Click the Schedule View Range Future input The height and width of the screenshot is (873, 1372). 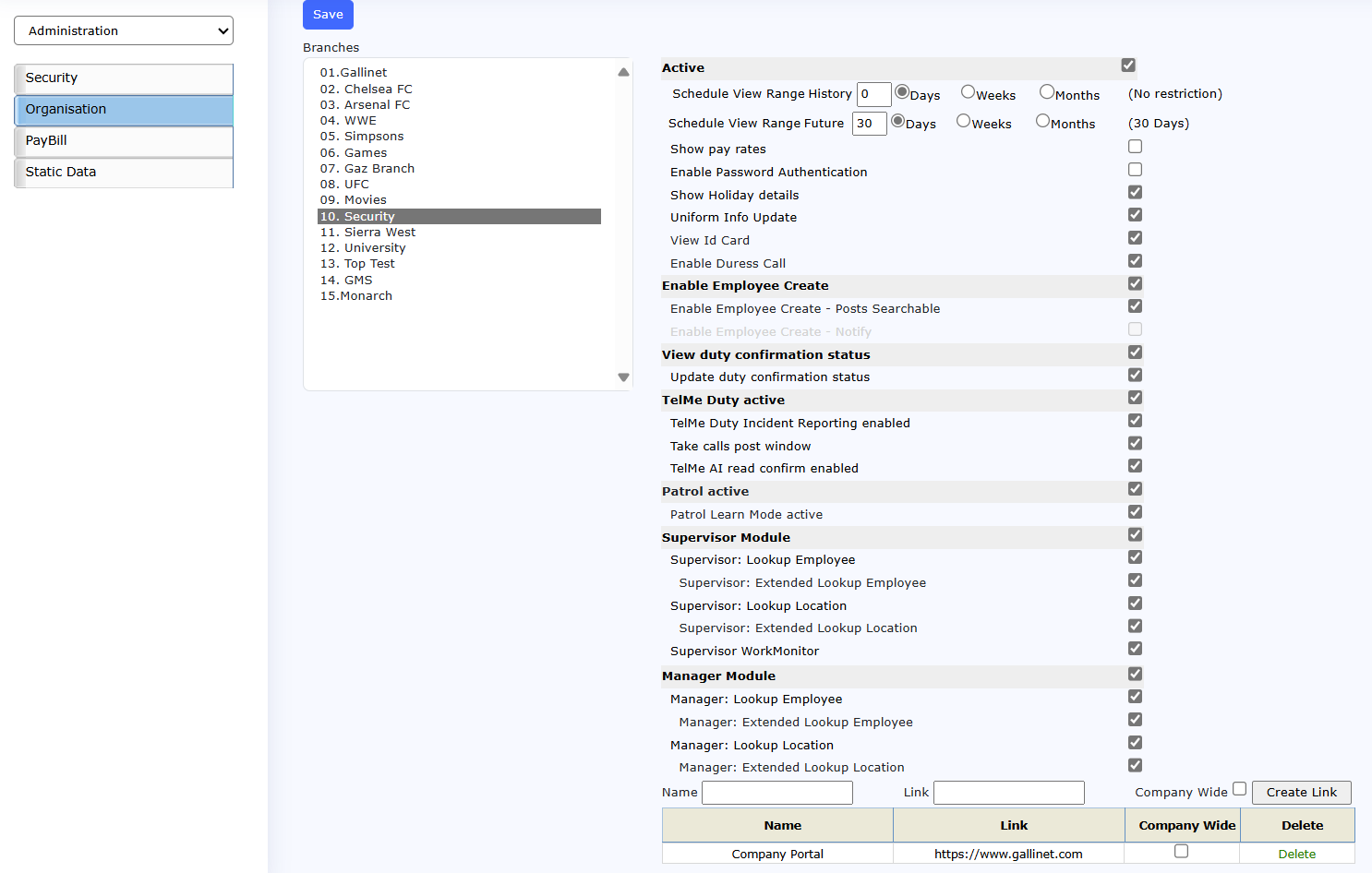tap(869, 124)
